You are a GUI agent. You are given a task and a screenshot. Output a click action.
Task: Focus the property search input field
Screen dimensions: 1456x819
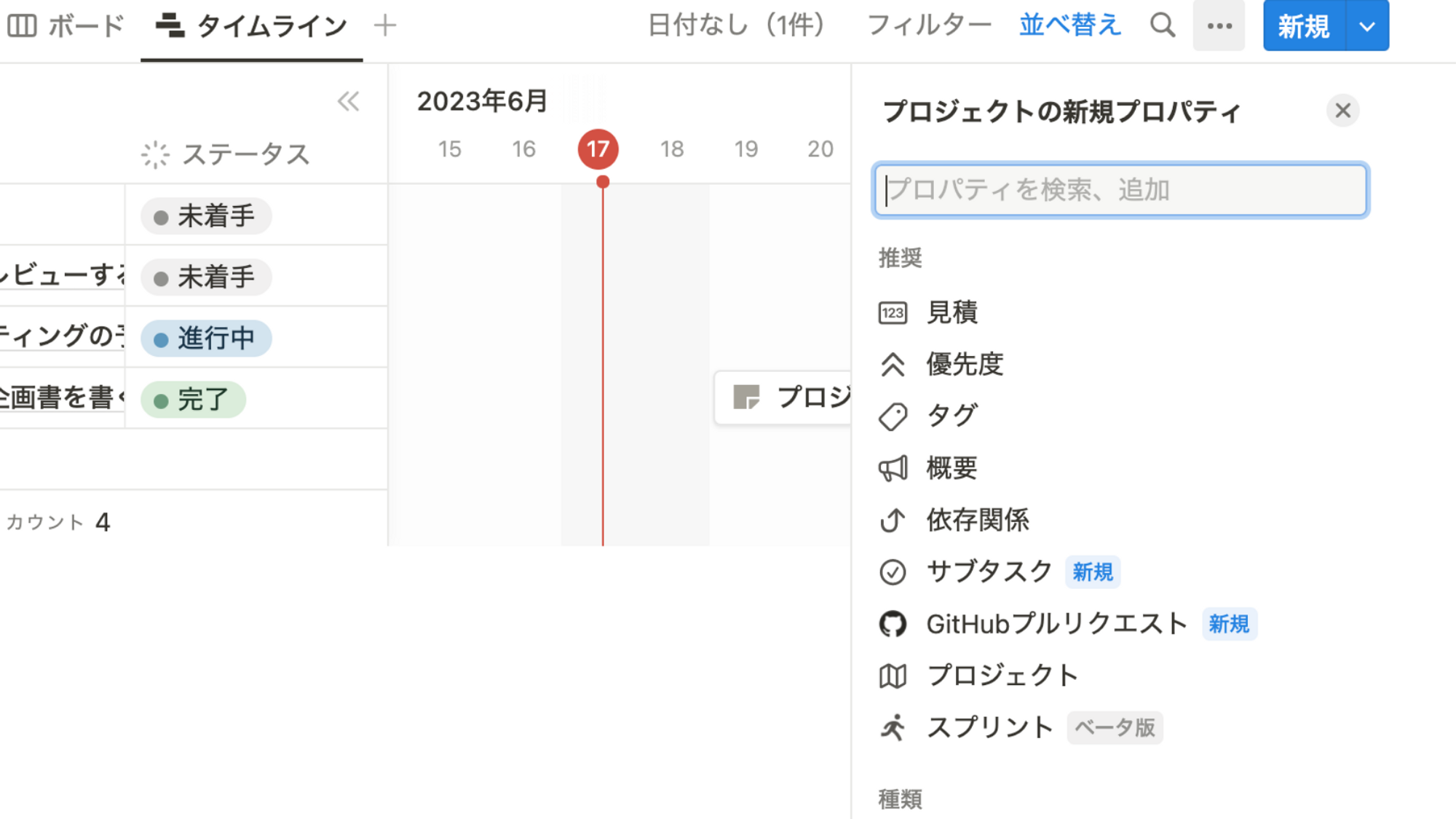1120,190
